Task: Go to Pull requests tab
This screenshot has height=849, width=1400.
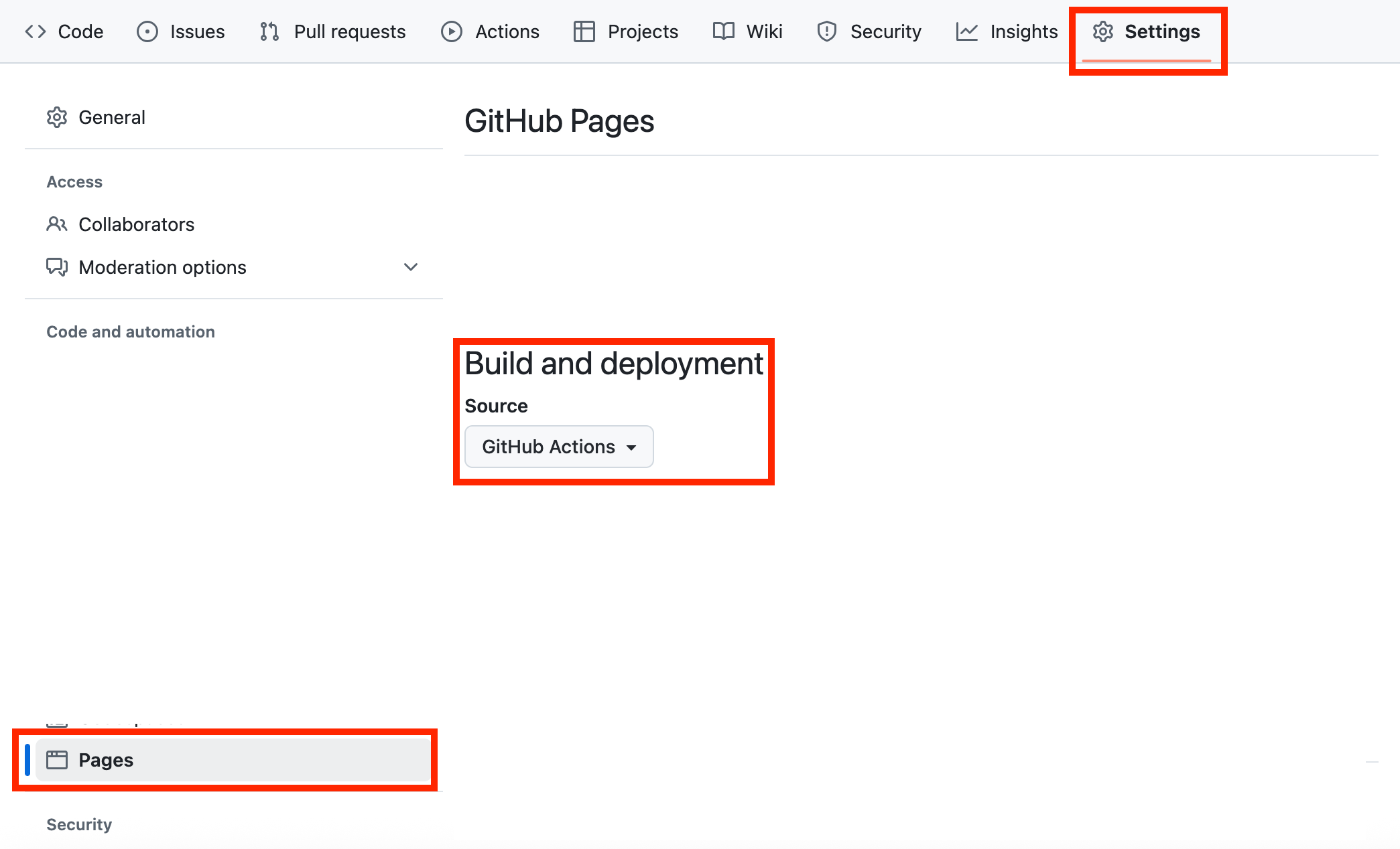Action: pos(333,32)
